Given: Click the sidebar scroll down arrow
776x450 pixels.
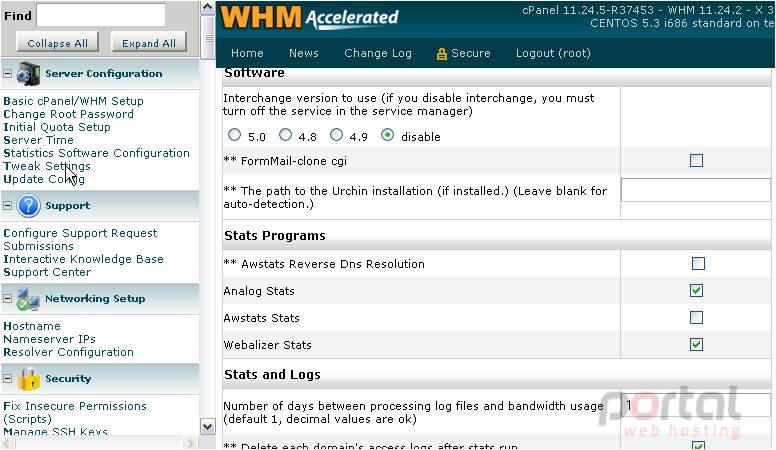Looking at the screenshot, I should pyautogui.click(x=208, y=427).
